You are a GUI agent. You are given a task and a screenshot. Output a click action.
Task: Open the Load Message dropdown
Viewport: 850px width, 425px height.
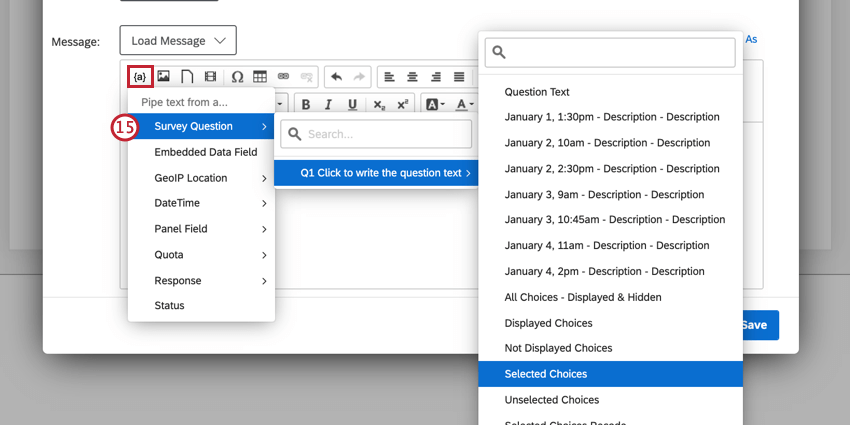[x=178, y=41]
